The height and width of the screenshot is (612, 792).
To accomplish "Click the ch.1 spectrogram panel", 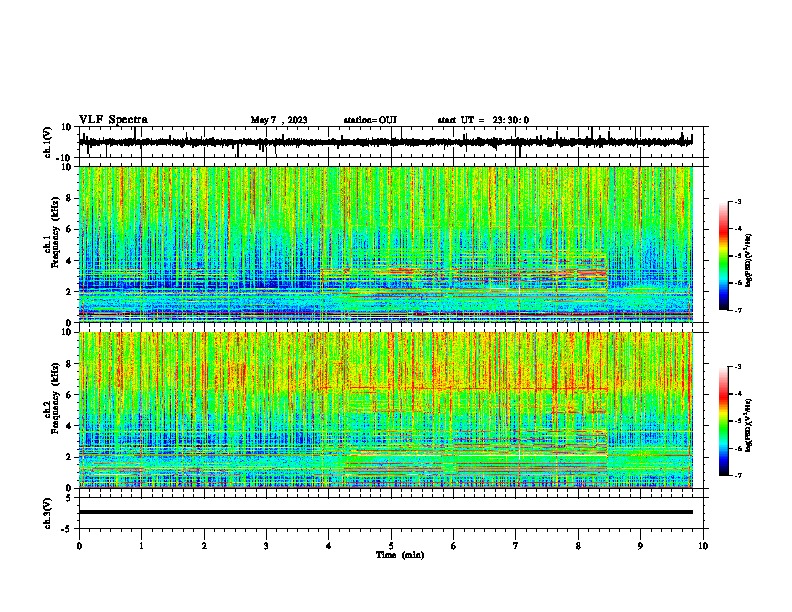I will (386, 244).
